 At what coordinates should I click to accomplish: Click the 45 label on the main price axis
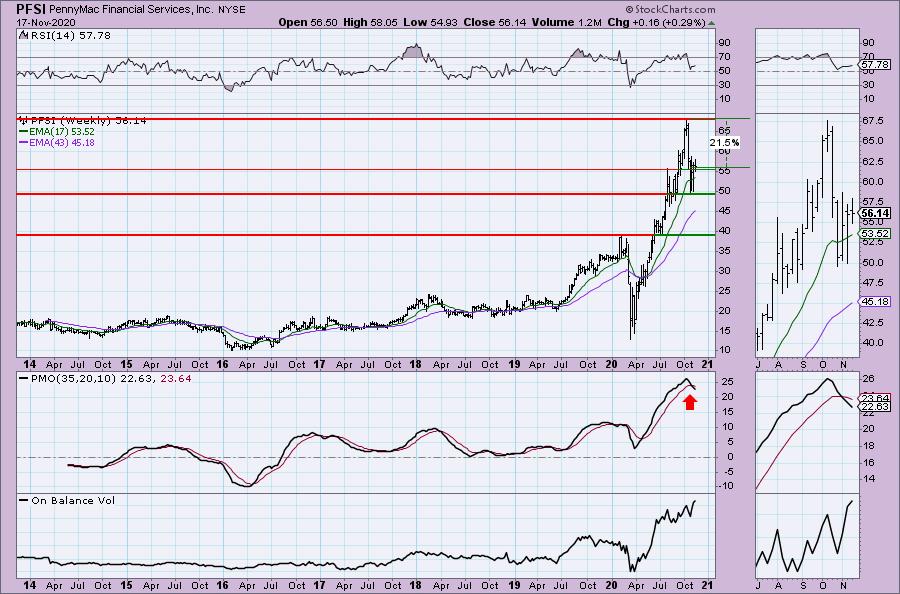tap(725, 211)
